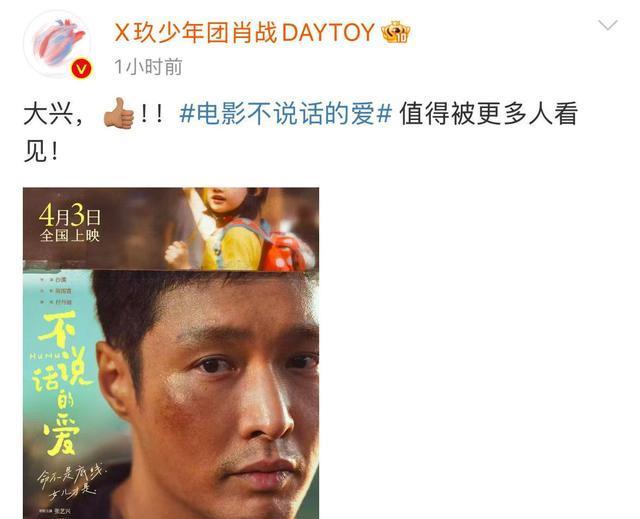Screen dimensions: 640x519
Task: Expand the post options chevron menu
Action: 608,25
